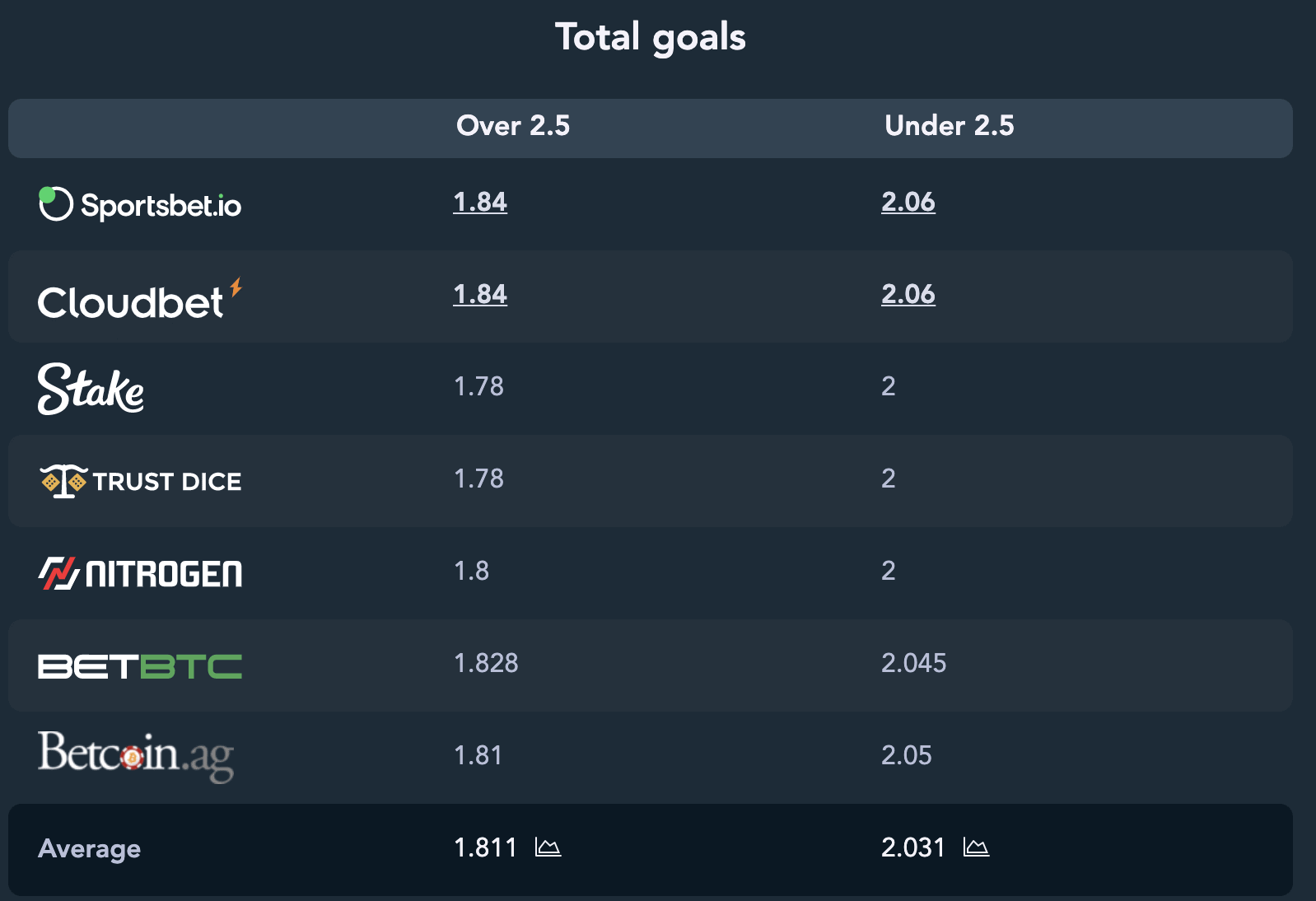Viewport: 1316px width, 901px height.
Task: Click the Betcoin.ag logo
Action: [136, 756]
